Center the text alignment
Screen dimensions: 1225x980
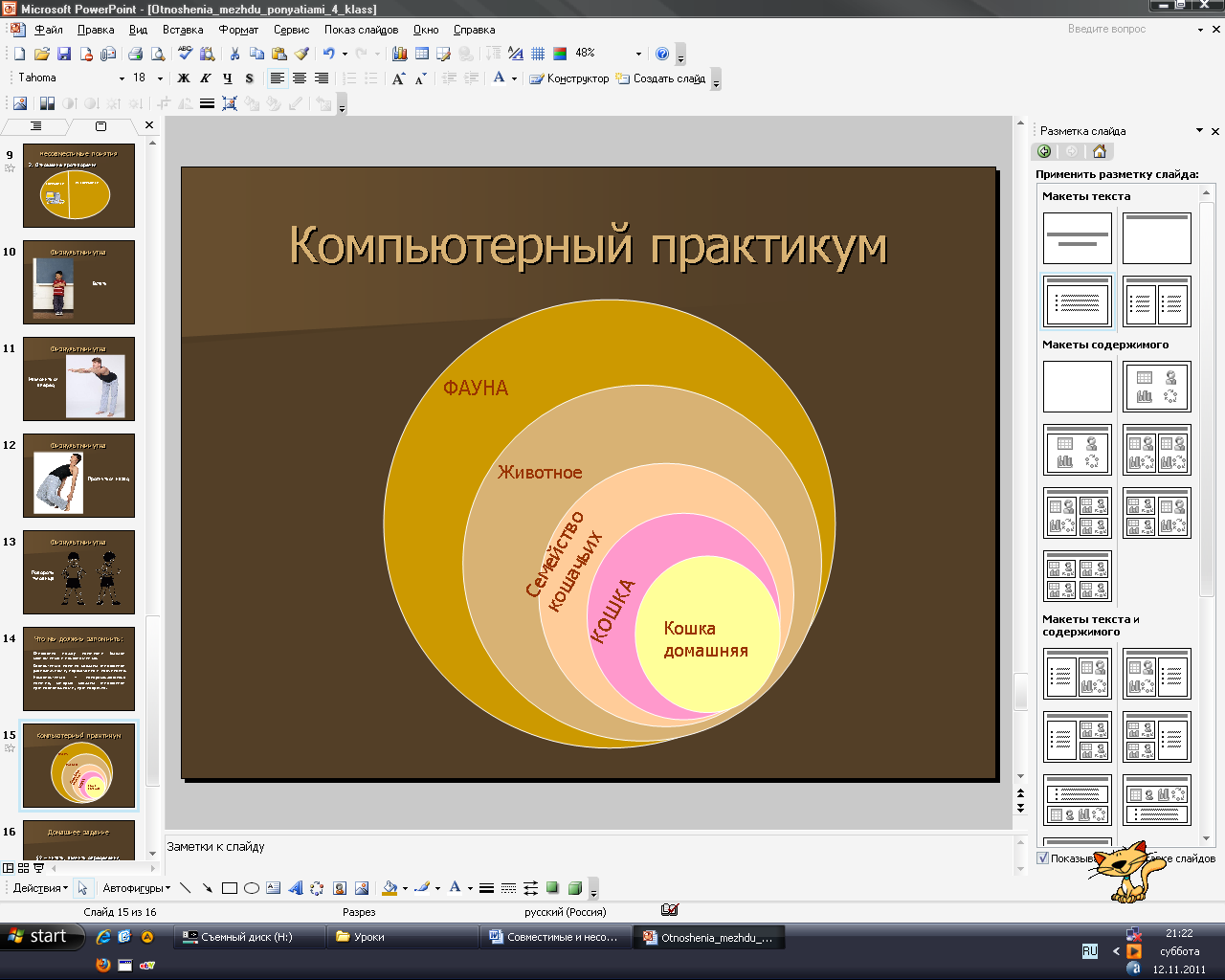[300, 78]
